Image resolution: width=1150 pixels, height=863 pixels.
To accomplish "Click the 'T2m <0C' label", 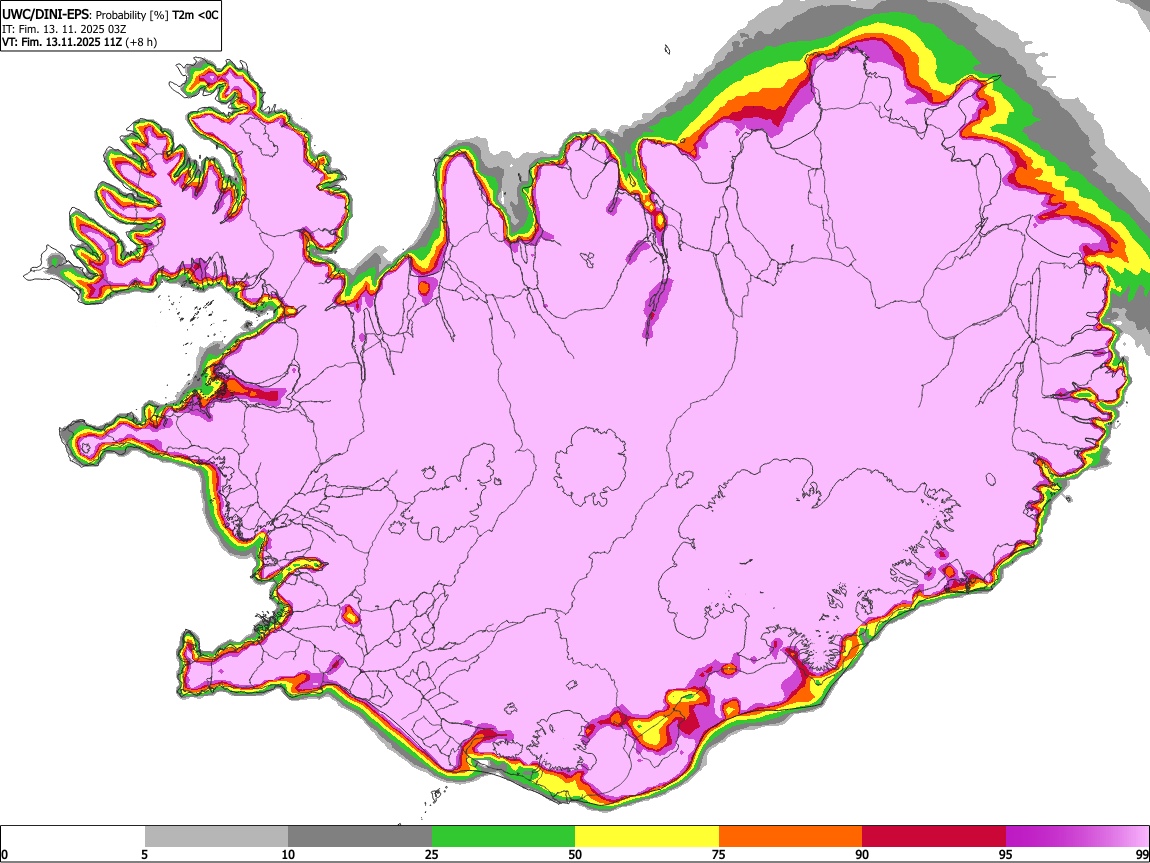I will pos(195,15).
